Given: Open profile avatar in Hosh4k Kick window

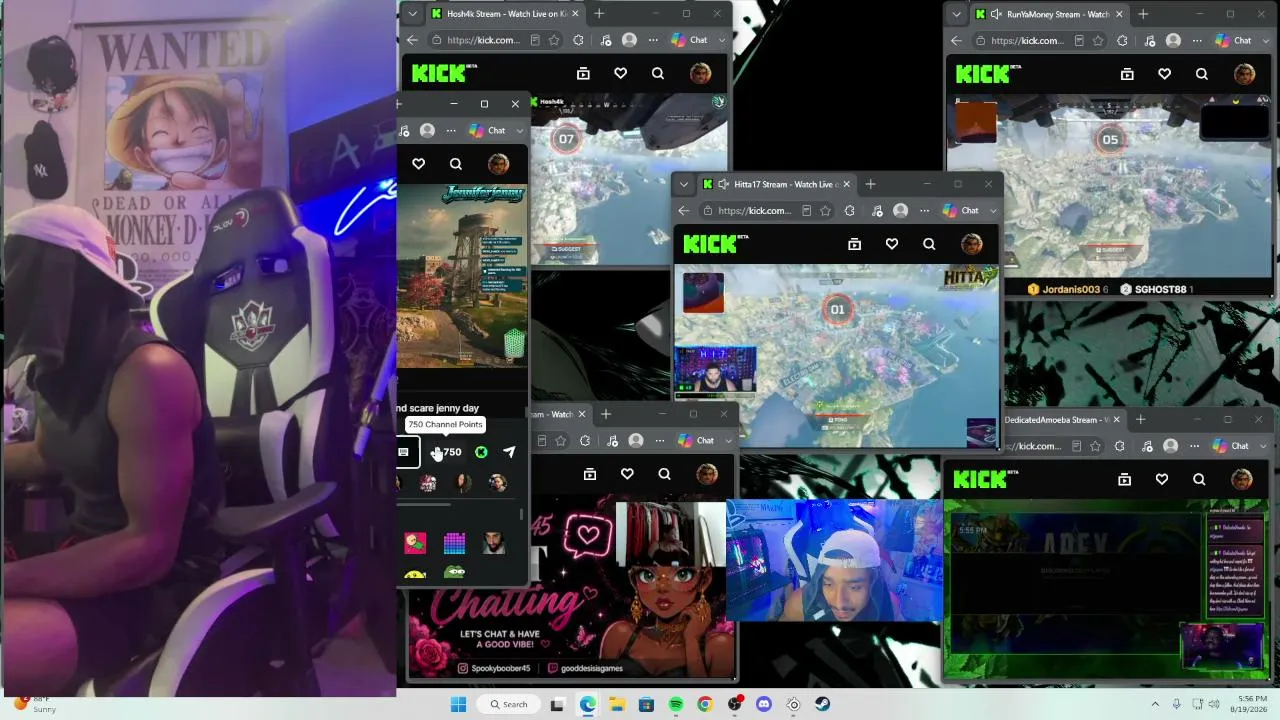Looking at the screenshot, I should [701, 73].
